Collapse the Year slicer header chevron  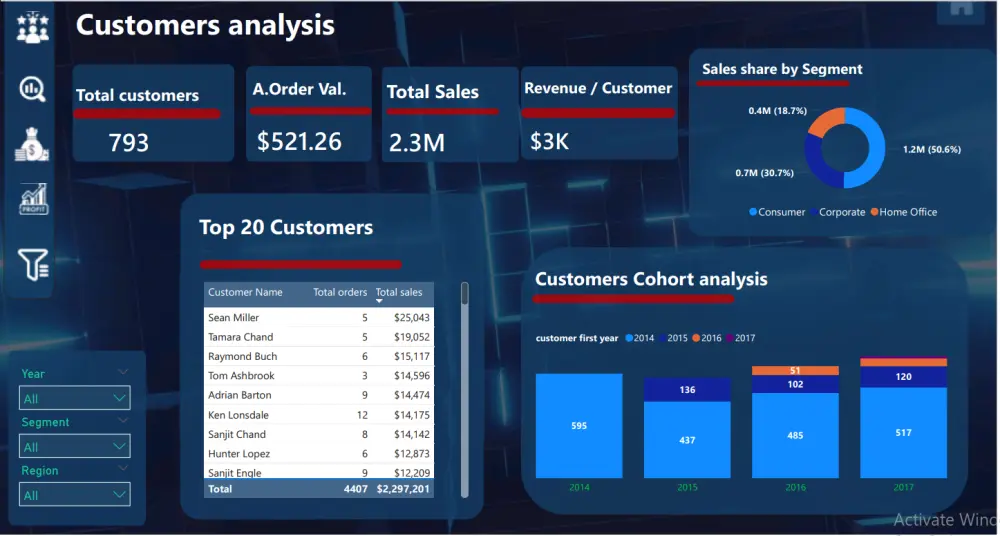[x=123, y=371]
